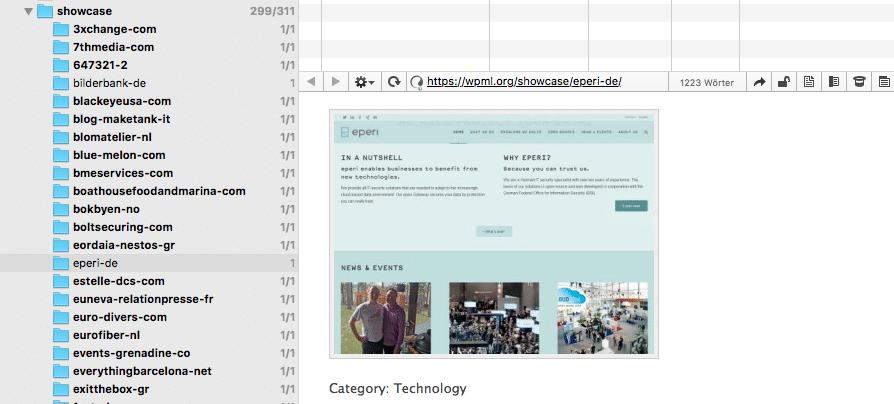Reload the page with the refresh icon
Screen dimensions: 894x404
[394, 82]
